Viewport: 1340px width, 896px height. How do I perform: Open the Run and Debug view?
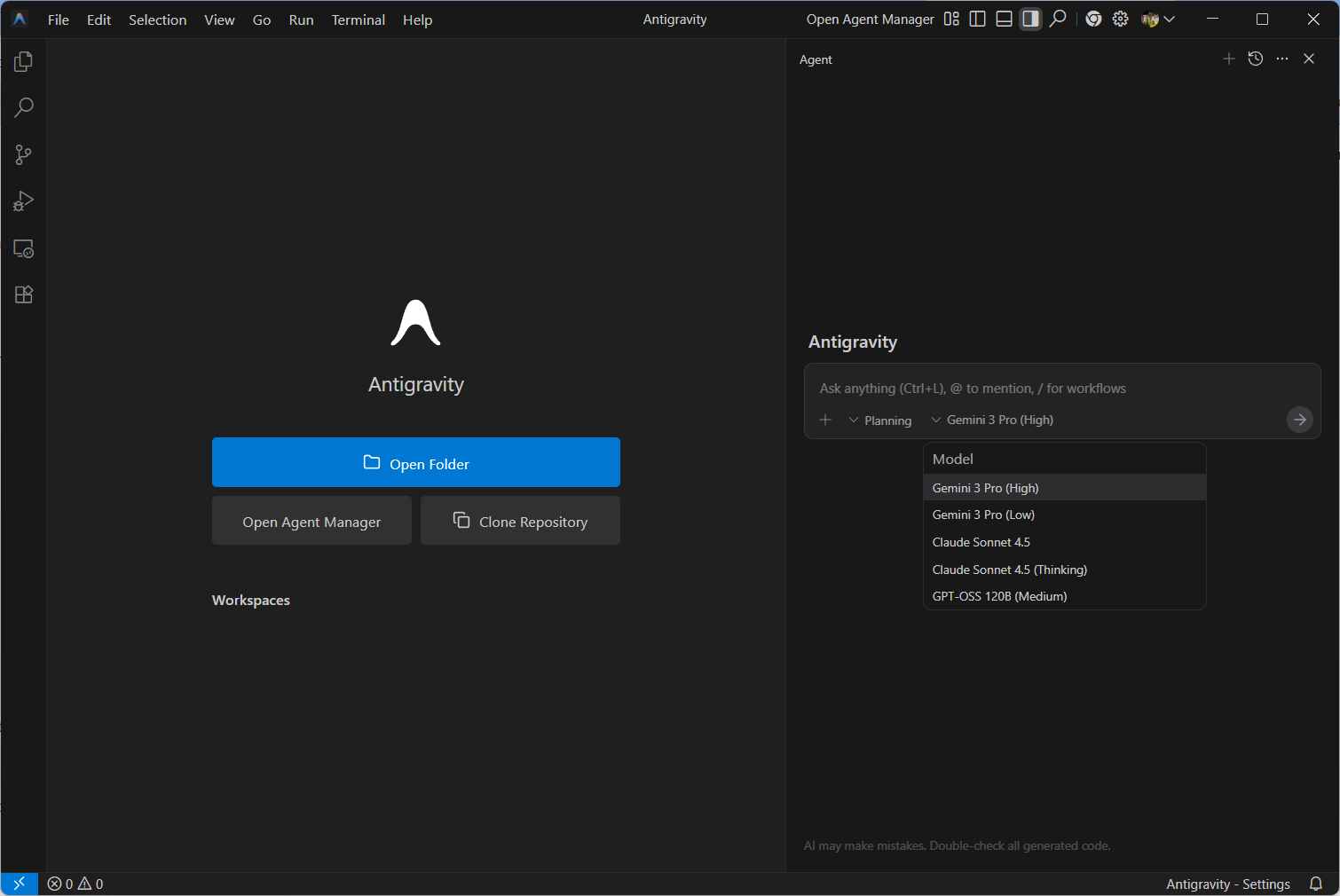point(24,202)
